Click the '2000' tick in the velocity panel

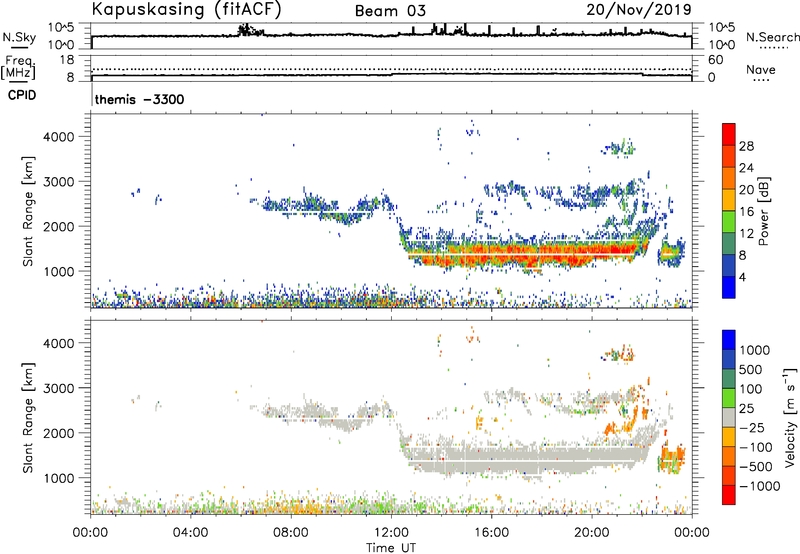pyautogui.click(x=61, y=433)
